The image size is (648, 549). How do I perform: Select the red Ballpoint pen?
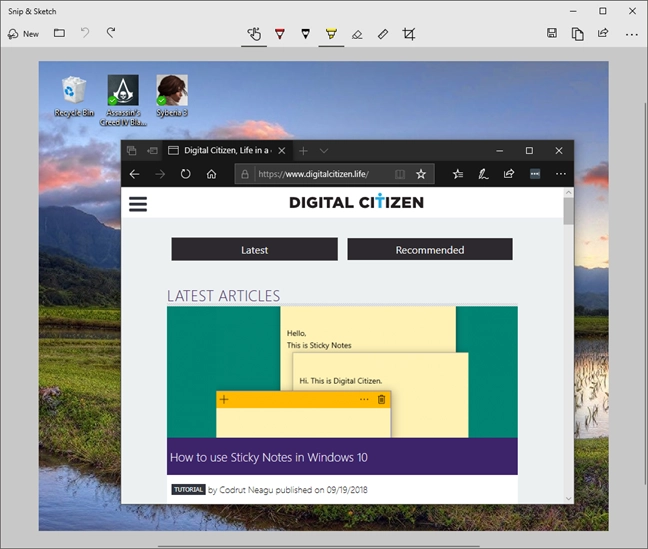[x=280, y=34]
